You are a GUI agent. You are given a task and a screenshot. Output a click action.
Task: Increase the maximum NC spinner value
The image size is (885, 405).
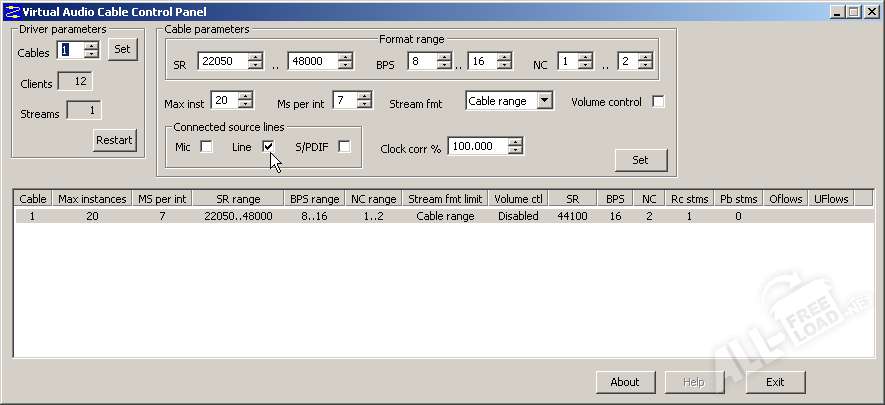click(645, 57)
